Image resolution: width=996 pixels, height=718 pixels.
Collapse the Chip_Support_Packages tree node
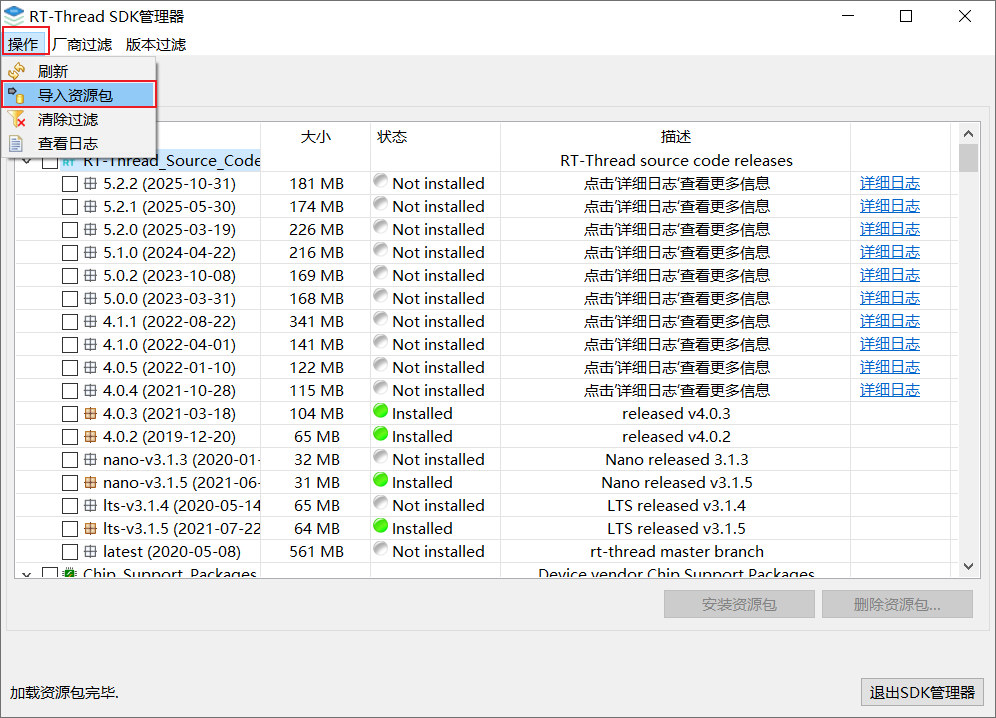[27, 573]
